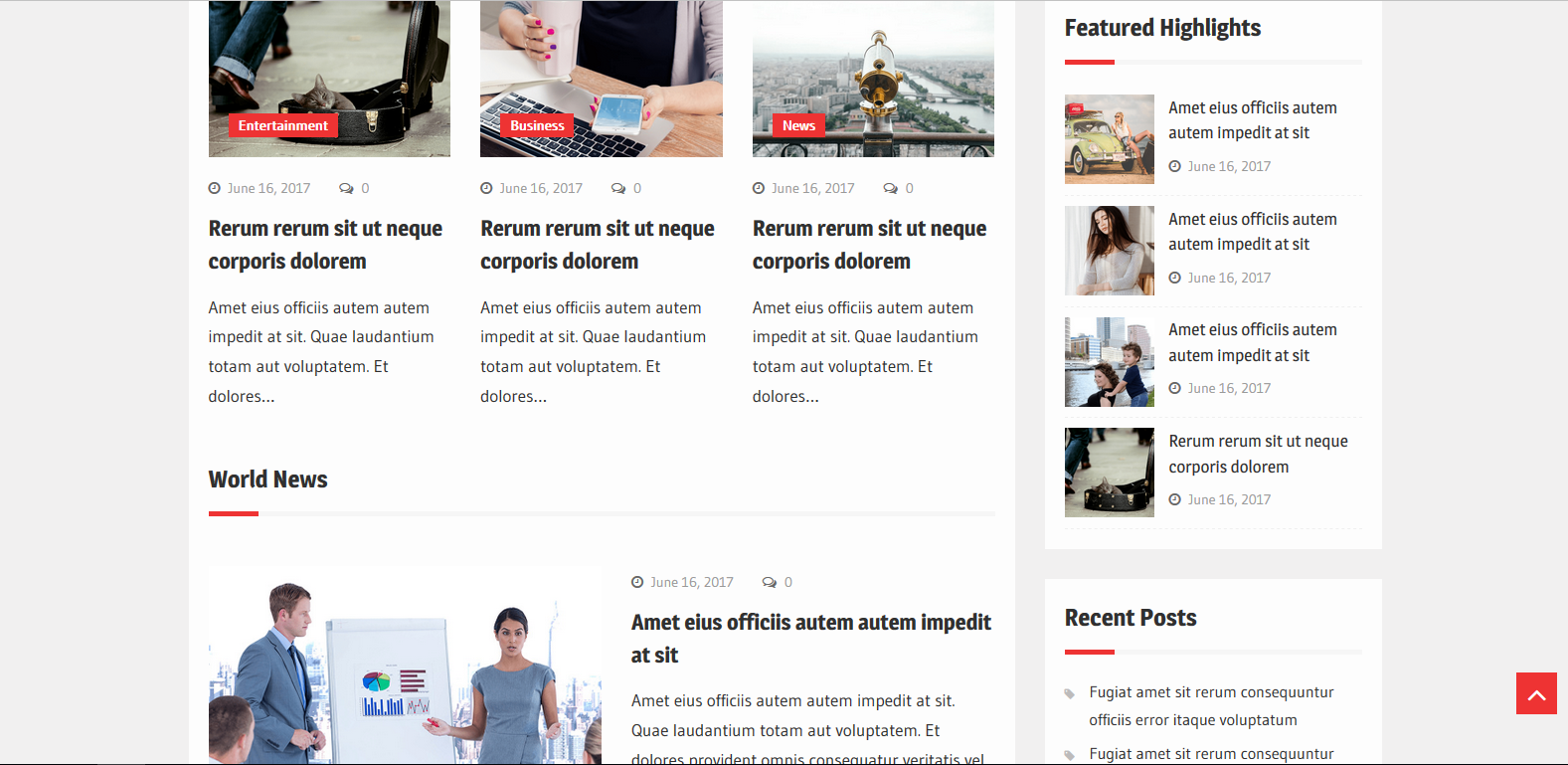The height and width of the screenshot is (765, 1568).
Task: Open the vintage car highlight thumbnail
Action: (x=1109, y=139)
